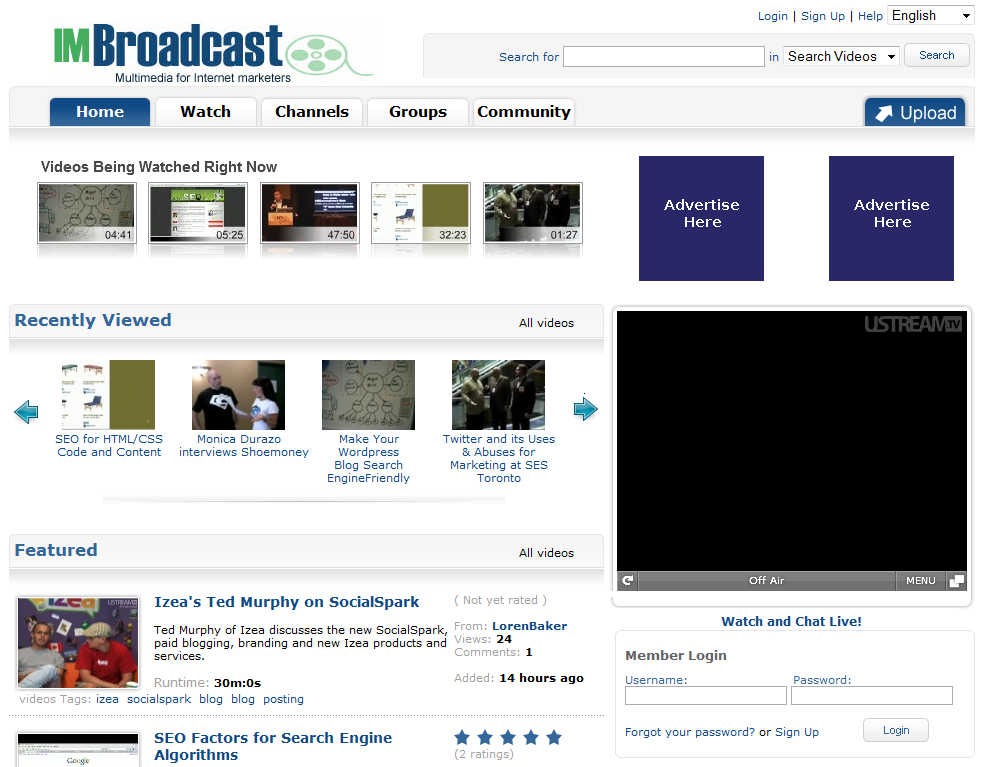
Task: Switch to the Watch tab
Action: click(205, 112)
